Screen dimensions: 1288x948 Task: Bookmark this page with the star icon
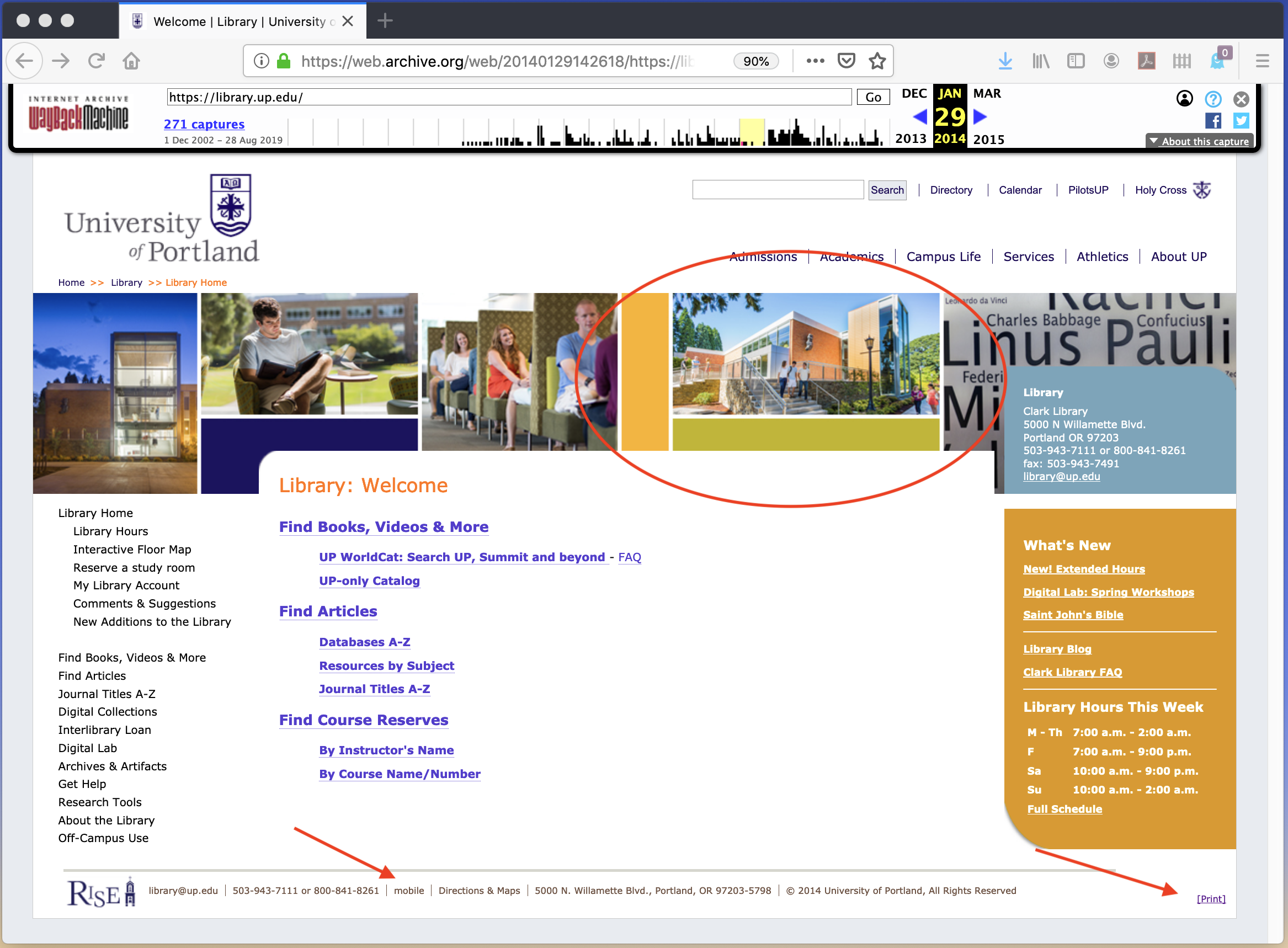tap(877, 61)
